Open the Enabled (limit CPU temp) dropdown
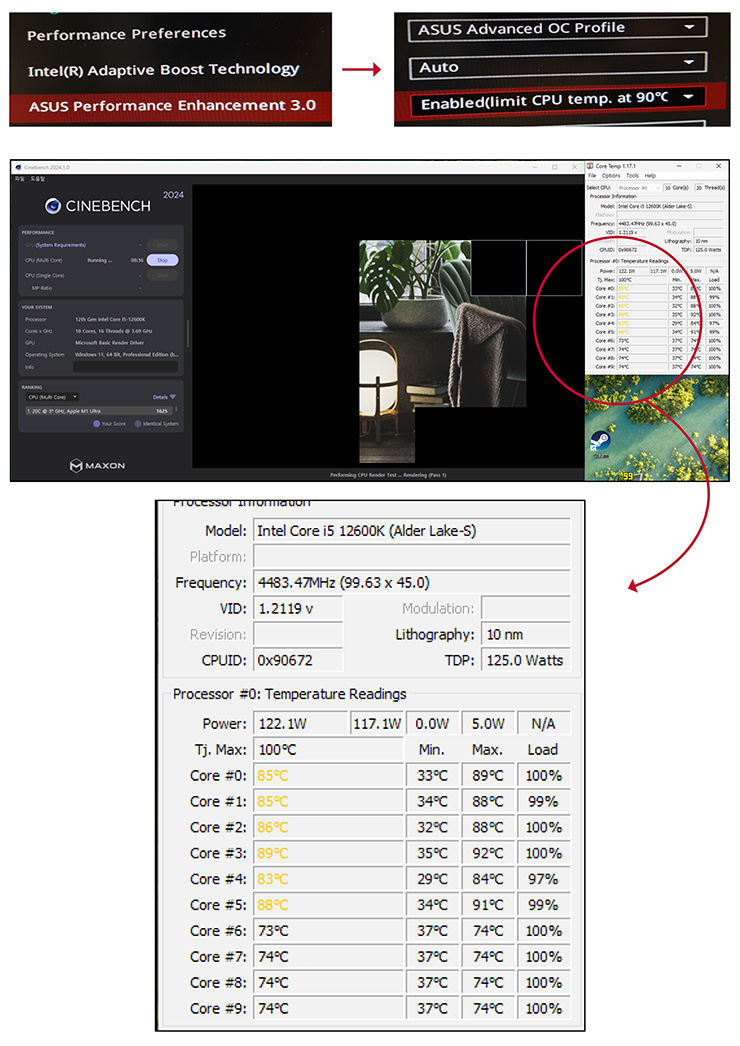Image resolution: width=740 pixels, height=1046 pixels. (555, 100)
